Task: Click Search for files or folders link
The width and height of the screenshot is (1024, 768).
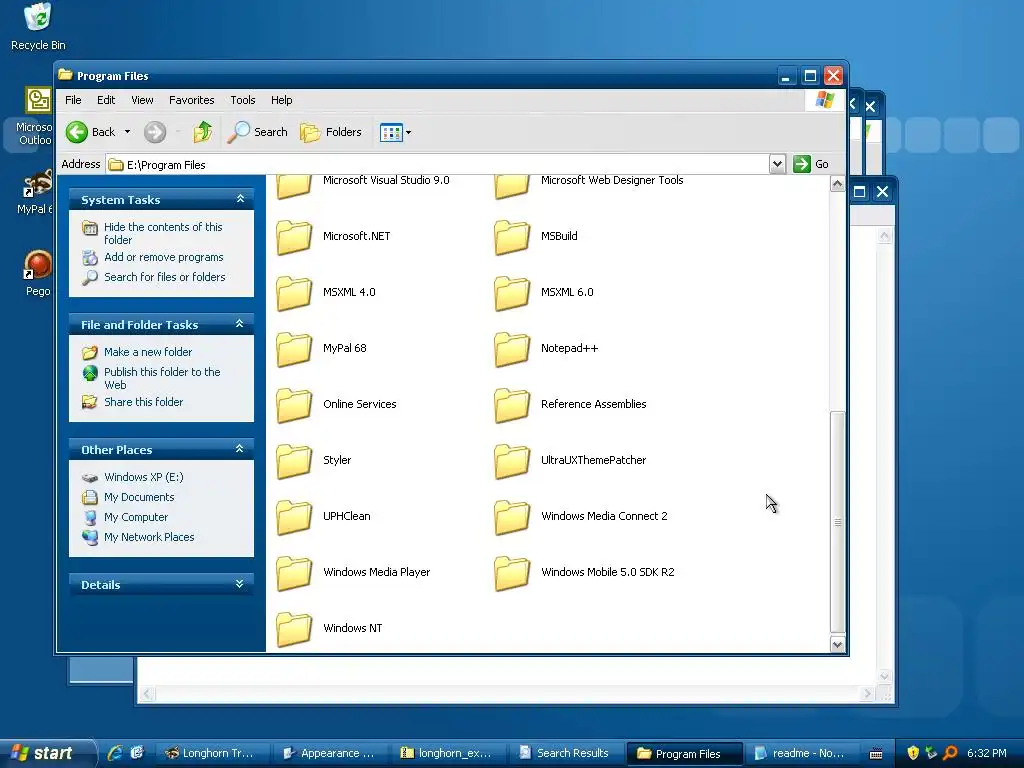Action: [x=165, y=277]
